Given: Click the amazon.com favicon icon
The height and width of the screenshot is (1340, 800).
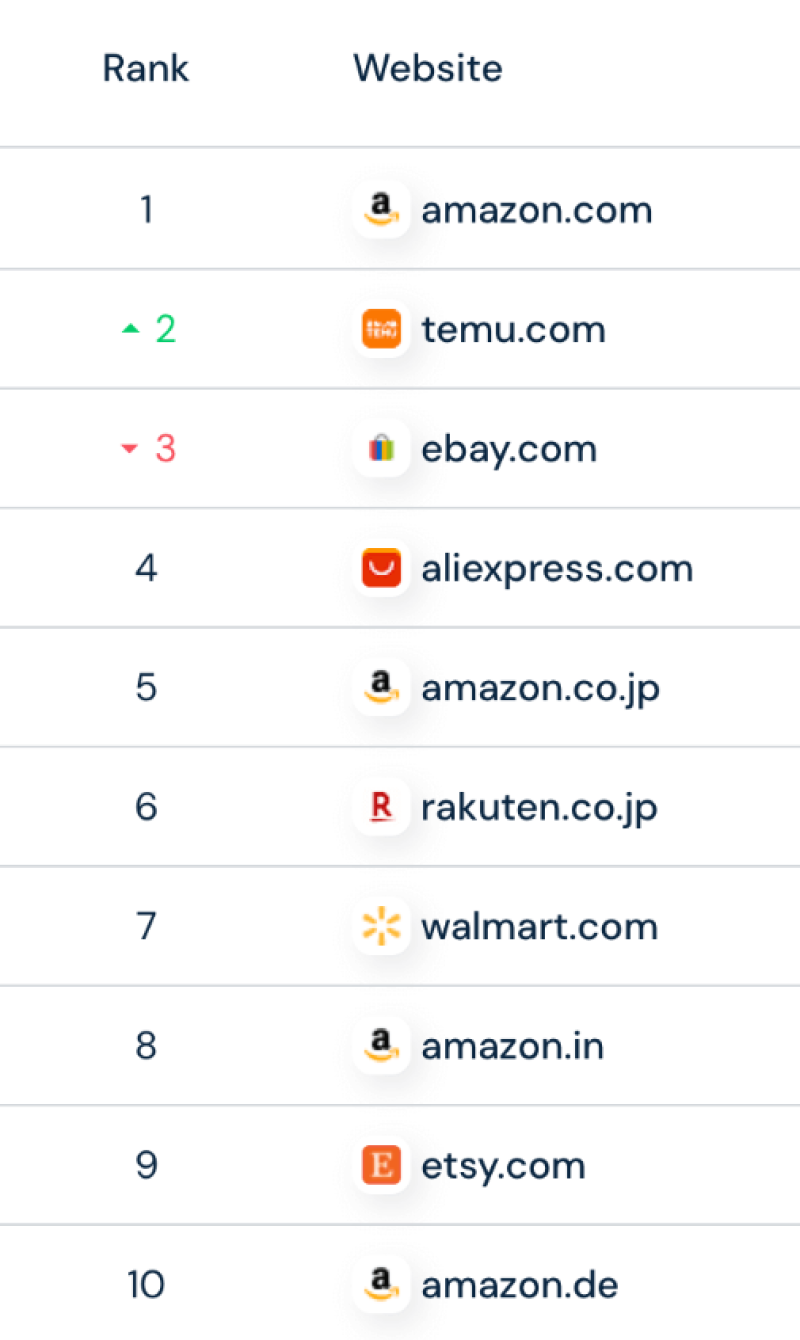Looking at the screenshot, I should point(381,209).
